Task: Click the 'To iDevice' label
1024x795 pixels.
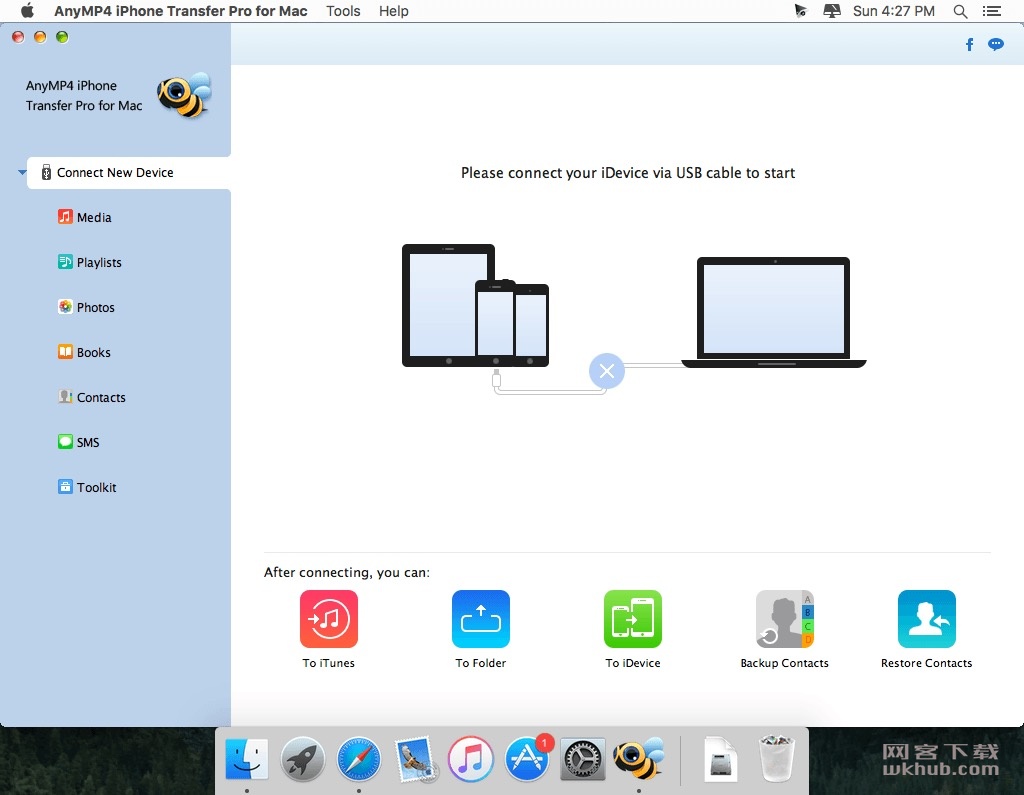Action: (632, 663)
